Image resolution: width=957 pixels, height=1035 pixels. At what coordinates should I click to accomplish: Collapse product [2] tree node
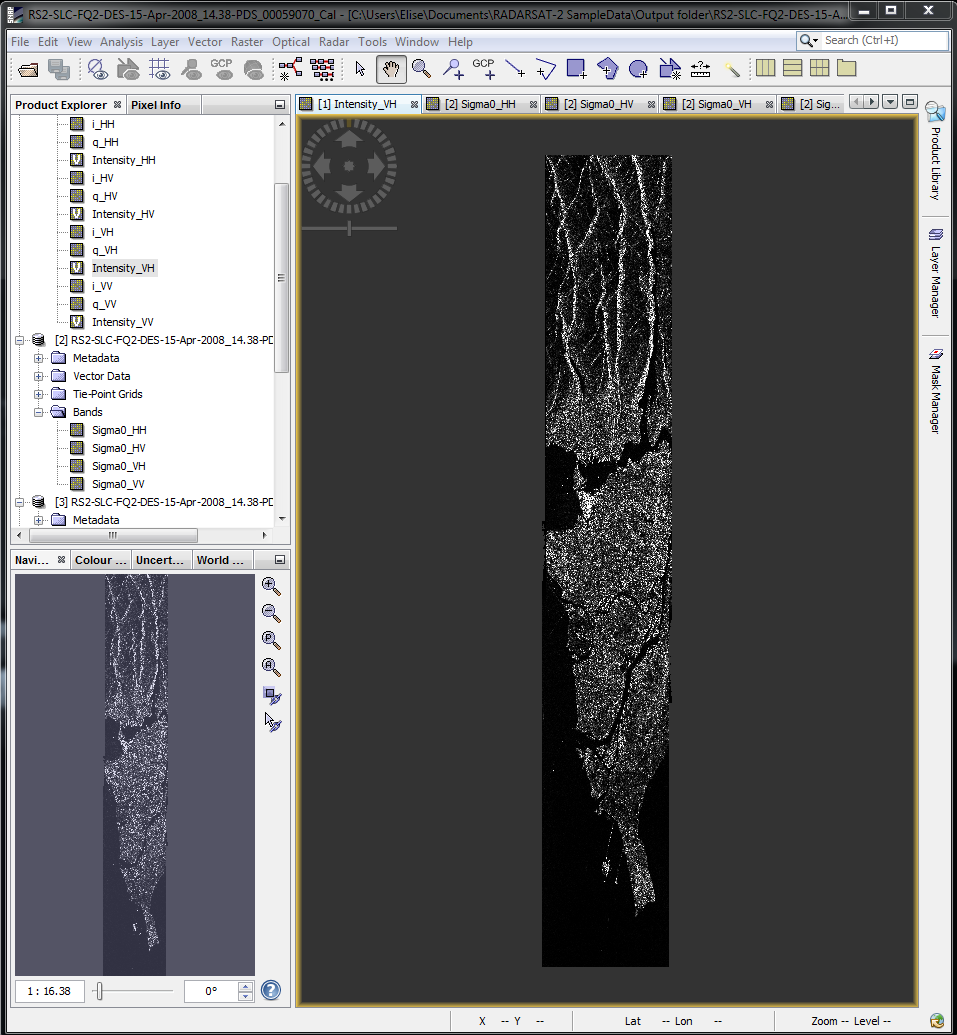click(20, 341)
